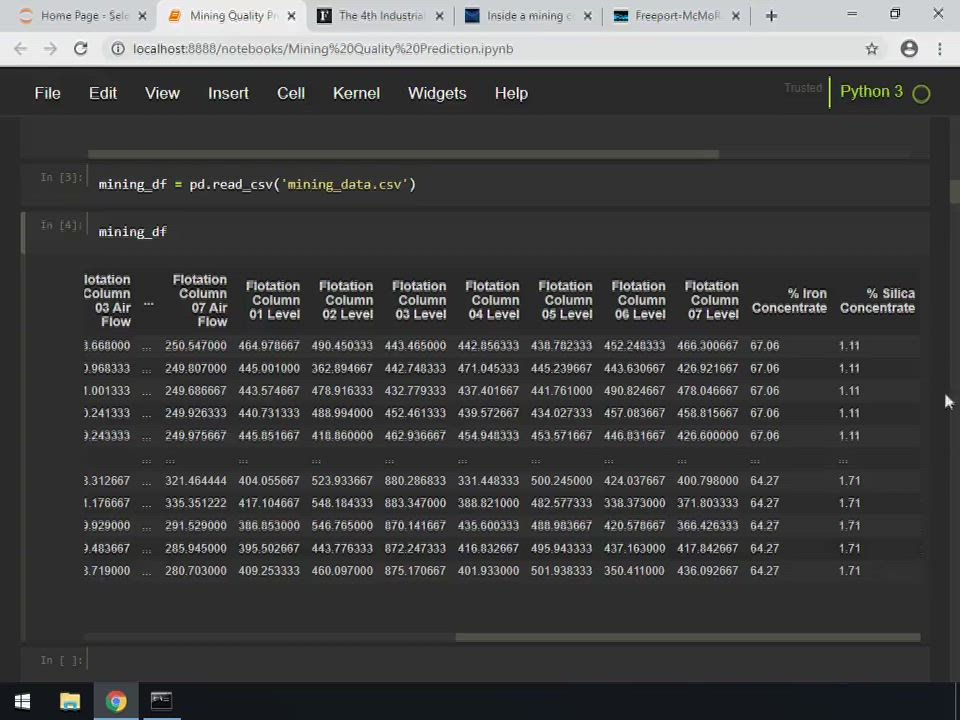Bookmark this page with the star icon
Viewport: 960px width, 720px height.
pos(872,49)
